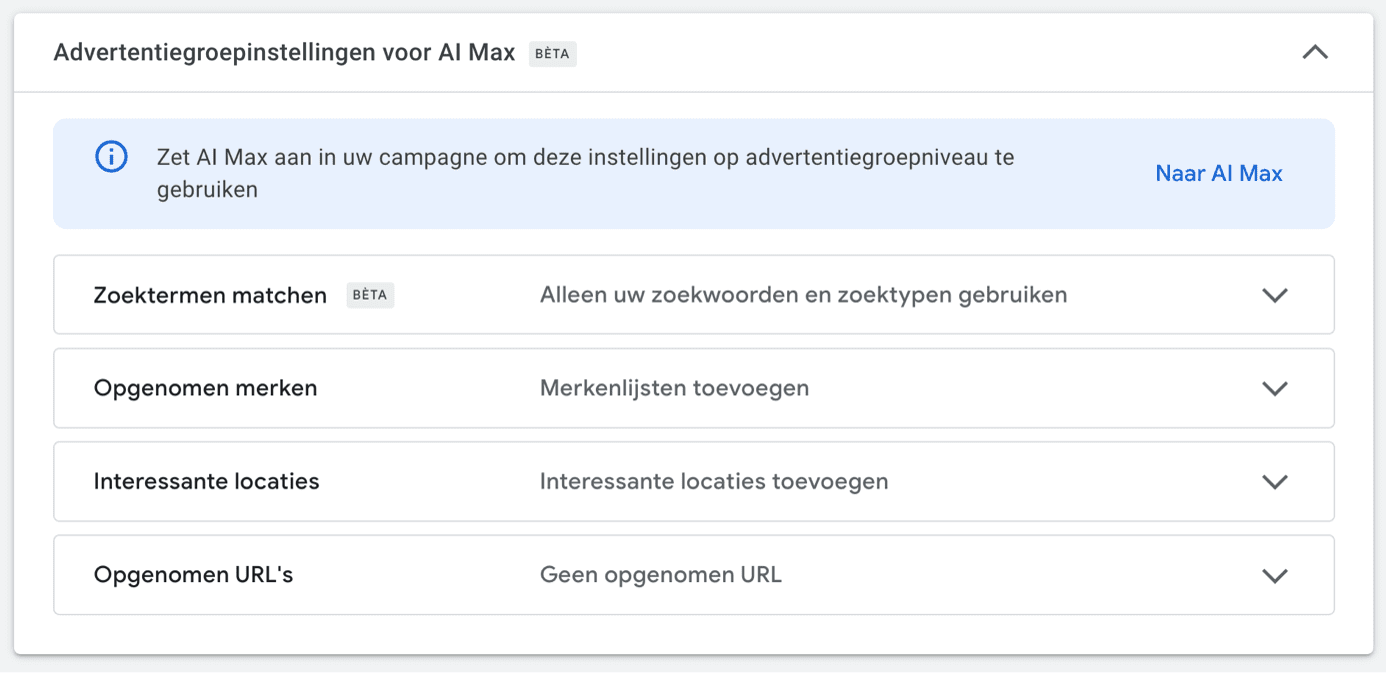Click the BÈTA badge next to Zoektermen matchen
The width and height of the screenshot is (1390, 675).
click(x=370, y=295)
